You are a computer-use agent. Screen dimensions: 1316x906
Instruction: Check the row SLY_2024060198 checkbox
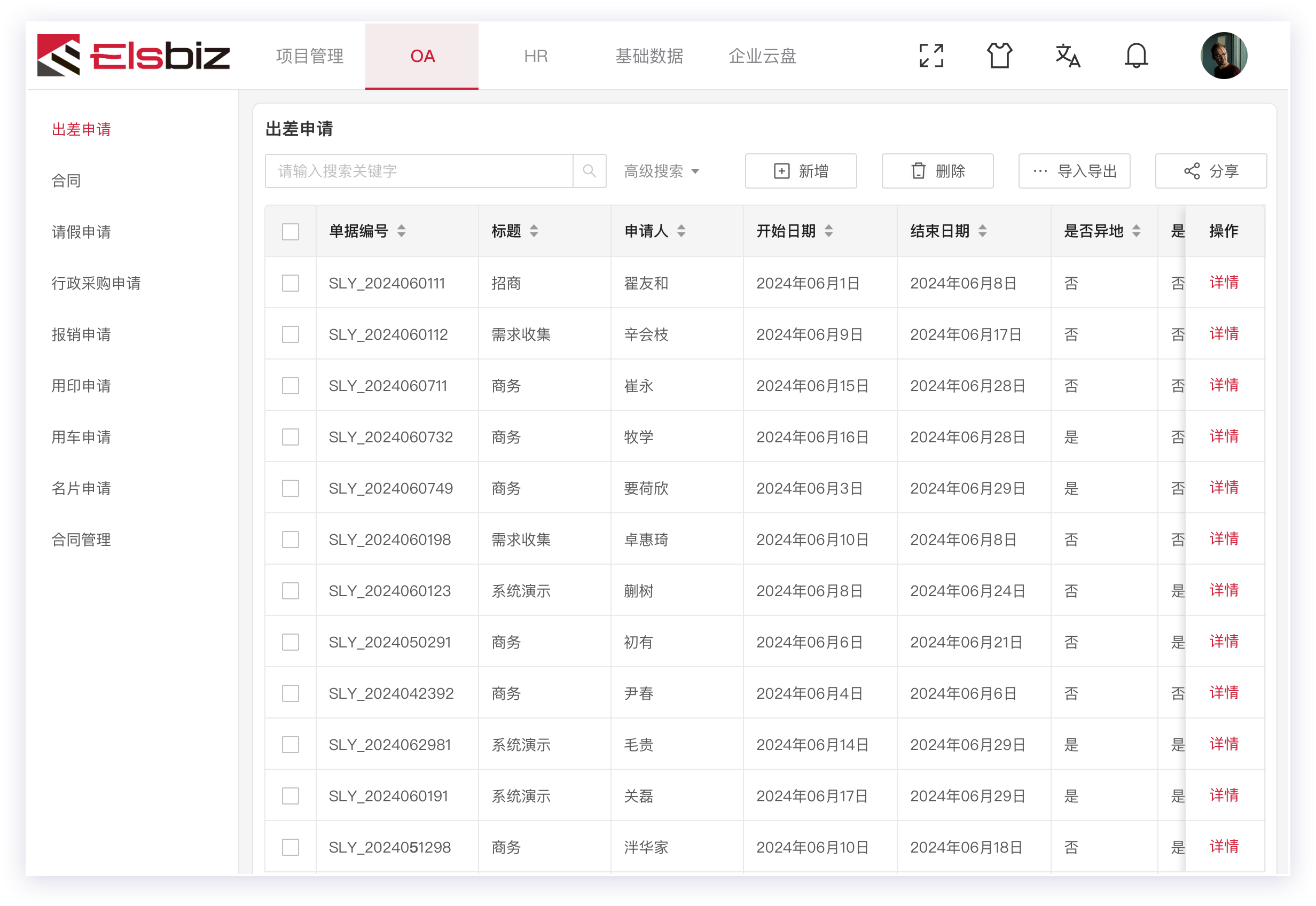click(x=291, y=540)
